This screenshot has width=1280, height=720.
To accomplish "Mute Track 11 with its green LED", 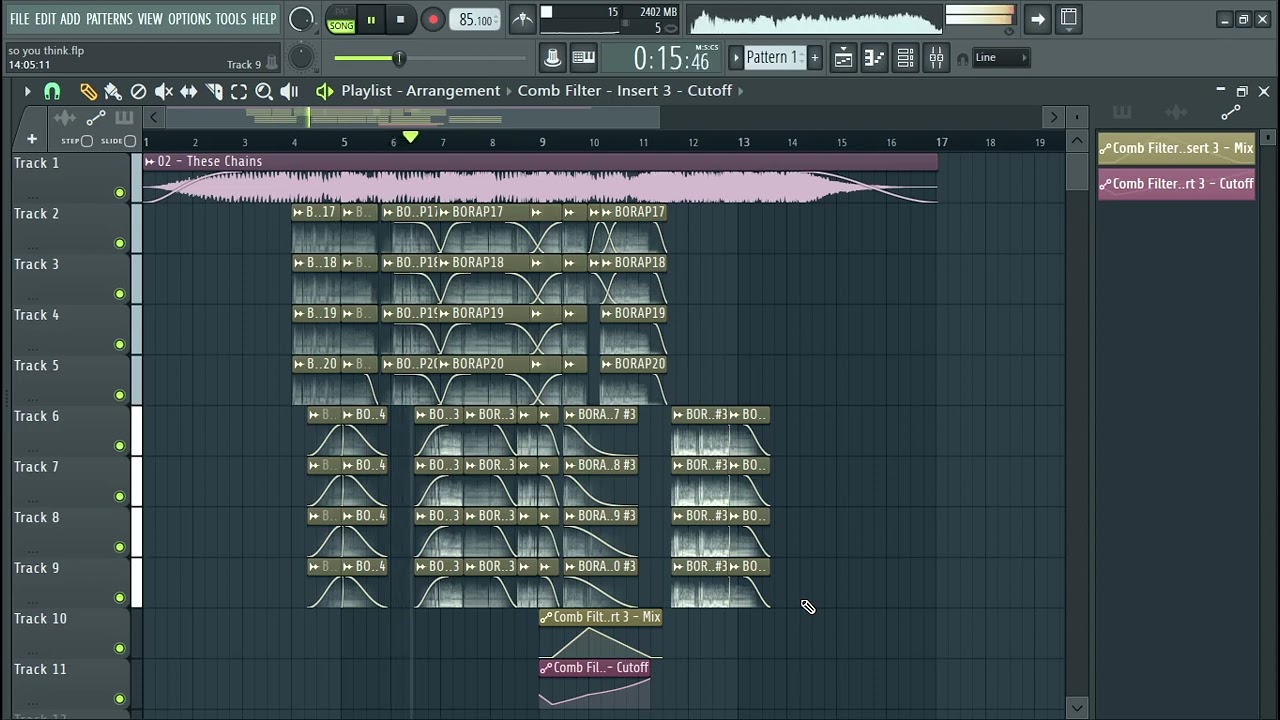I will [120, 699].
